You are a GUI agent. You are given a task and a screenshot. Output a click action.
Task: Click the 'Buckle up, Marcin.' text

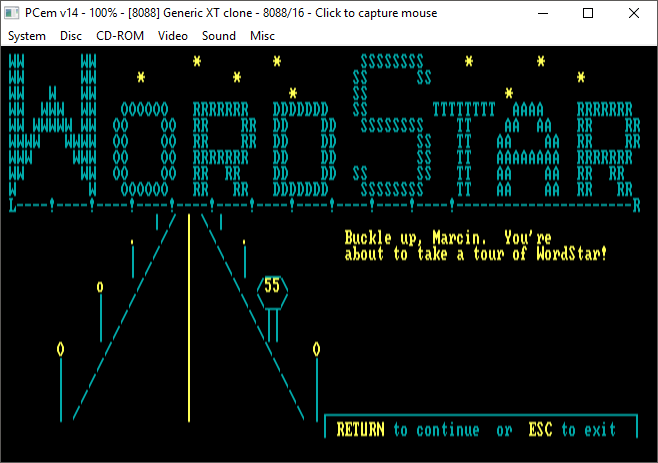415,238
